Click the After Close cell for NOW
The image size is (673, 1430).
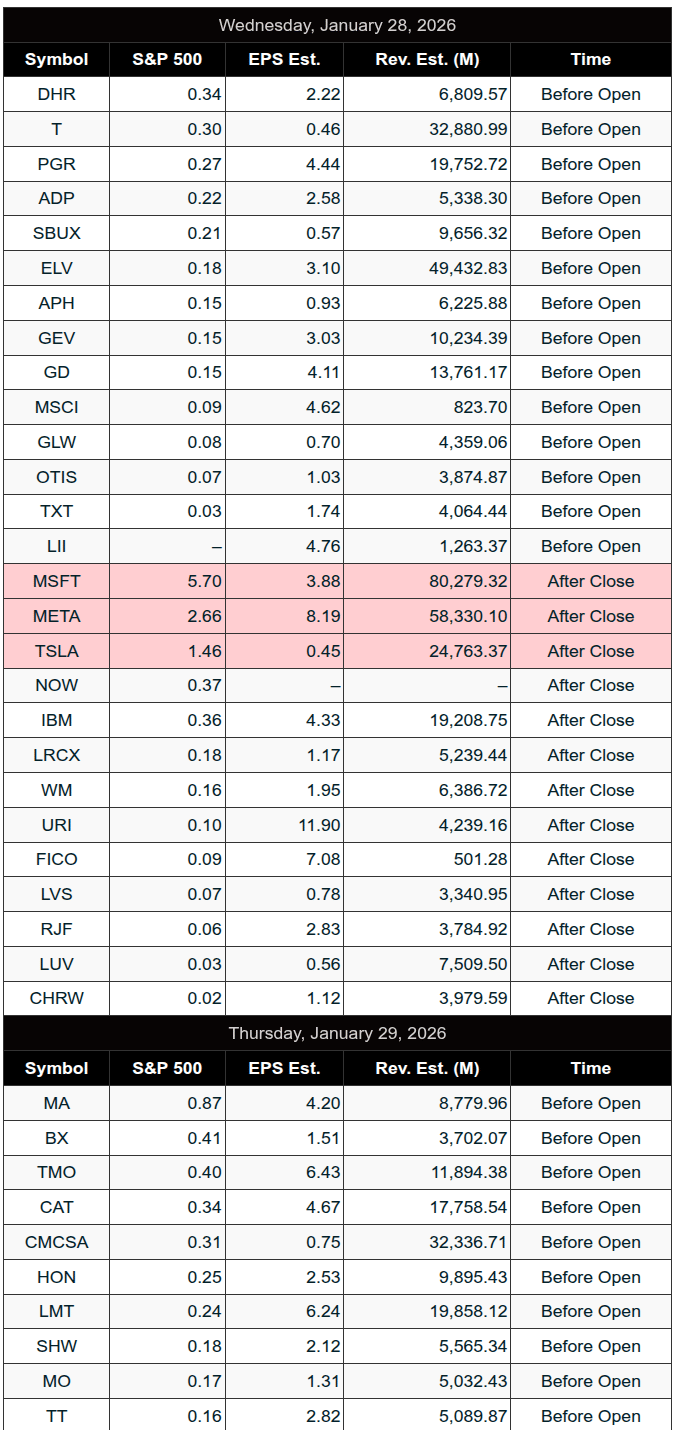(x=590, y=685)
